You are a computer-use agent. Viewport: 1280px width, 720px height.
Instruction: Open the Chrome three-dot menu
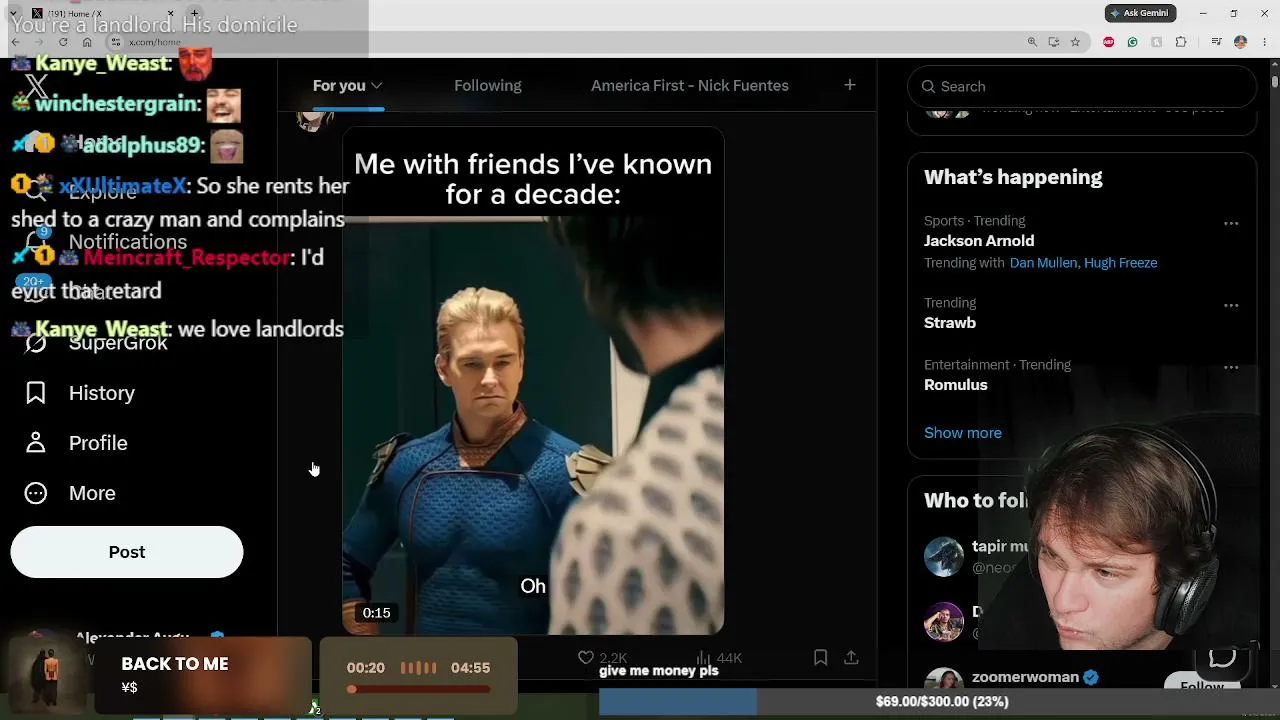tap(1263, 42)
